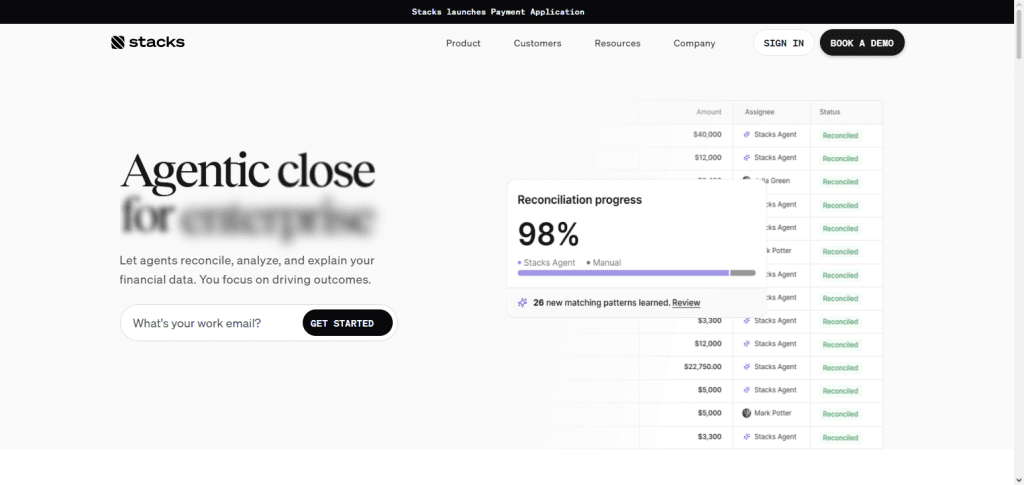Click the Assignee column header

[760, 112]
